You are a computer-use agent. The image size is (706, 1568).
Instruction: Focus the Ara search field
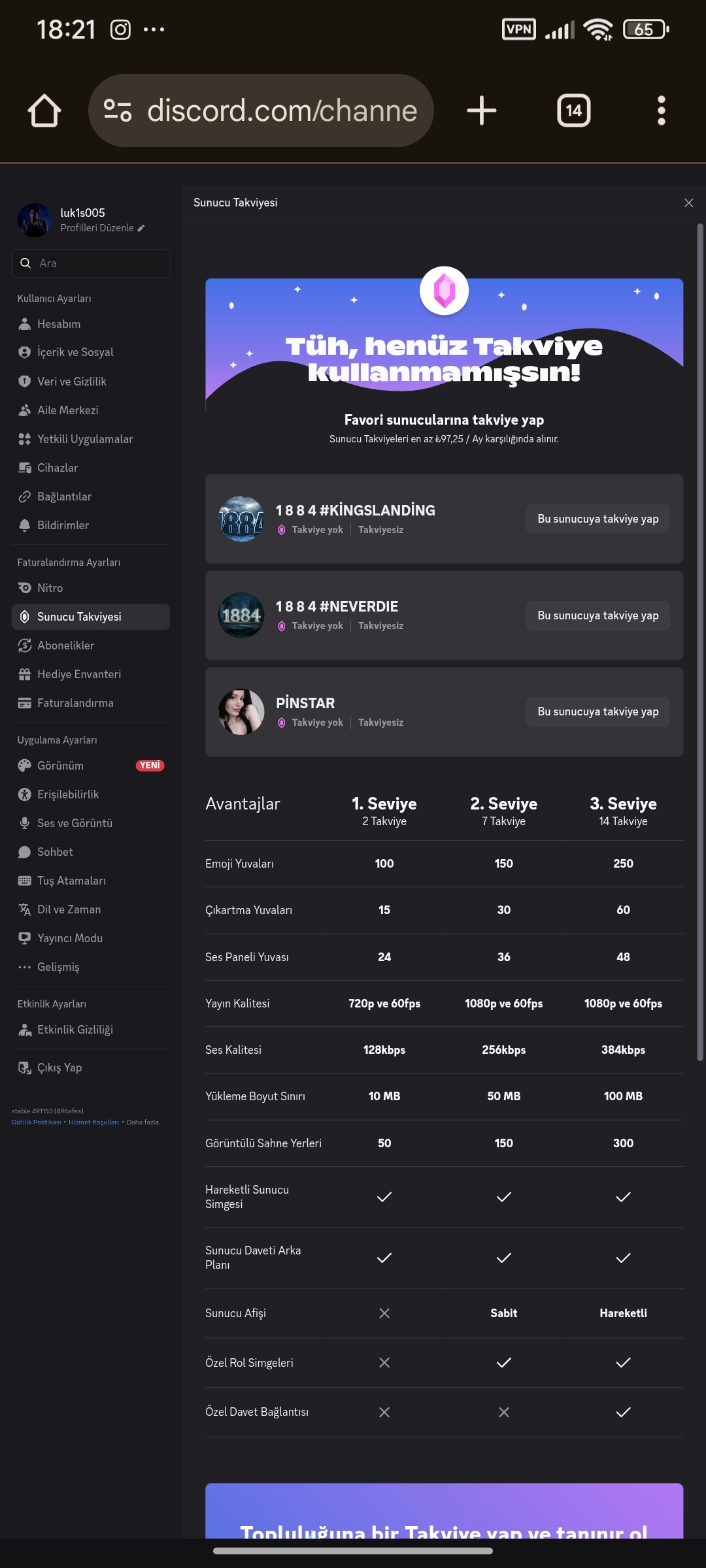[x=91, y=263]
